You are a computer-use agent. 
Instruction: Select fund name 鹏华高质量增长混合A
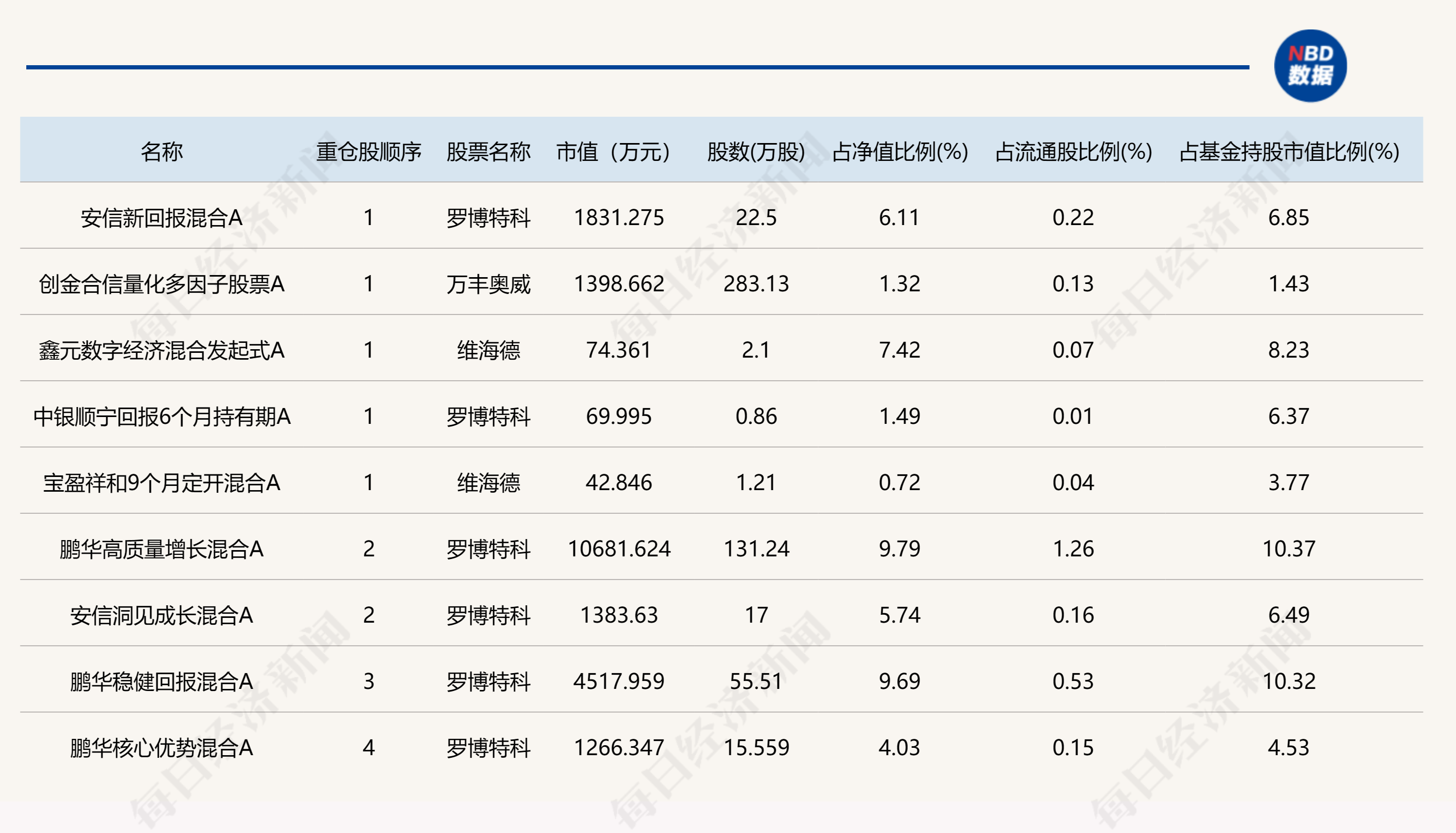pyautogui.click(x=162, y=549)
